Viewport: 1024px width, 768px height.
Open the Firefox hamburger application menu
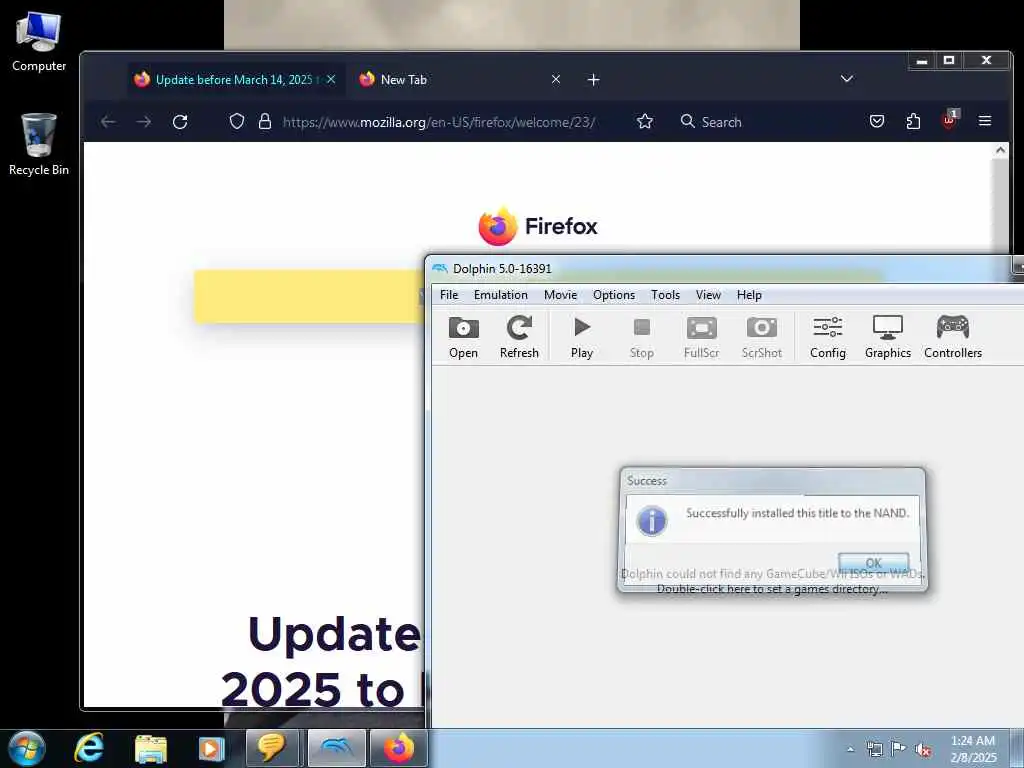tap(985, 121)
